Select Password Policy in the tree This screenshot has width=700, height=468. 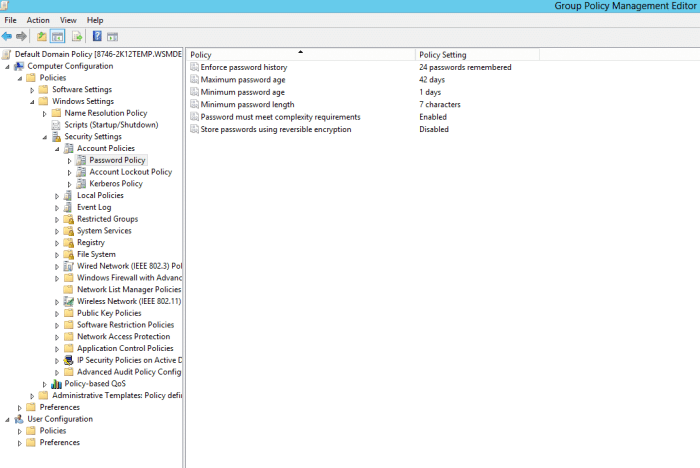[117, 160]
